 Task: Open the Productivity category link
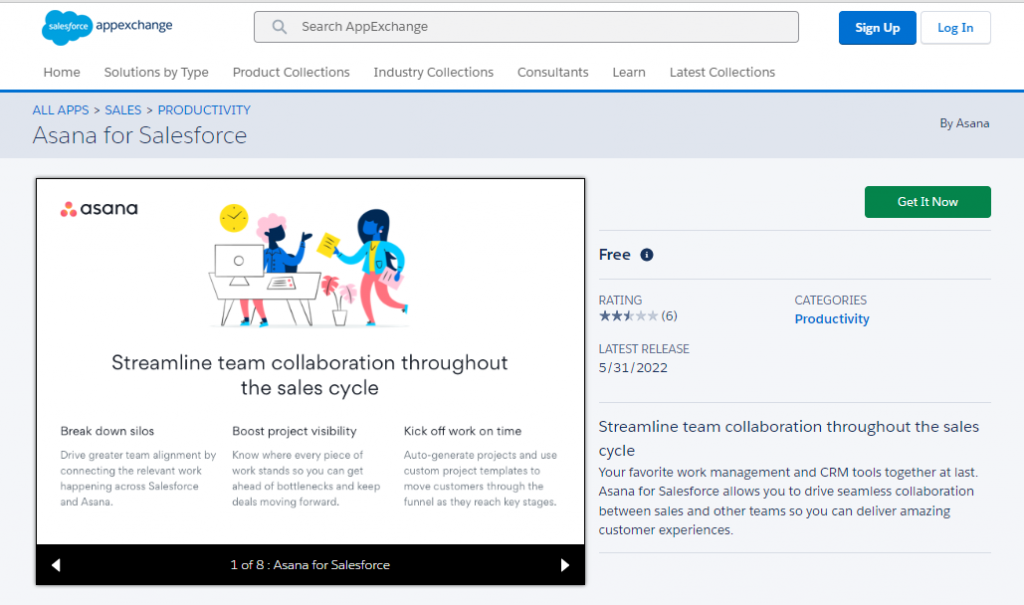(x=832, y=318)
